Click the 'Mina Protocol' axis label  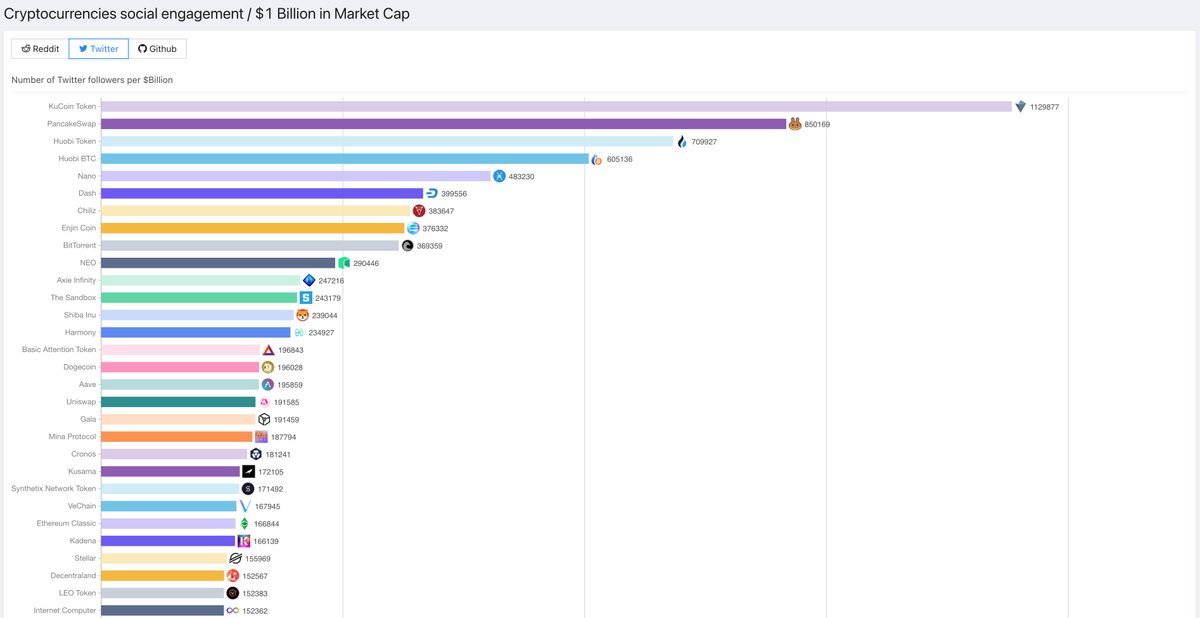72,437
